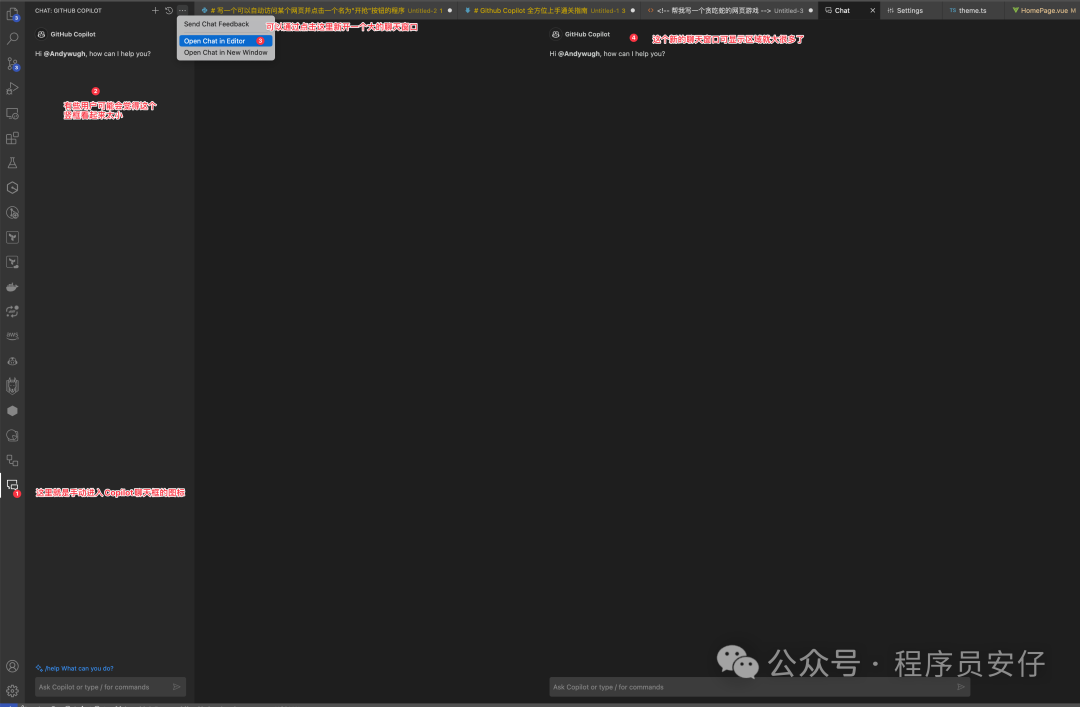Show chat history clock icon
The image size is (1080, 707).
[x=169, y=10]
